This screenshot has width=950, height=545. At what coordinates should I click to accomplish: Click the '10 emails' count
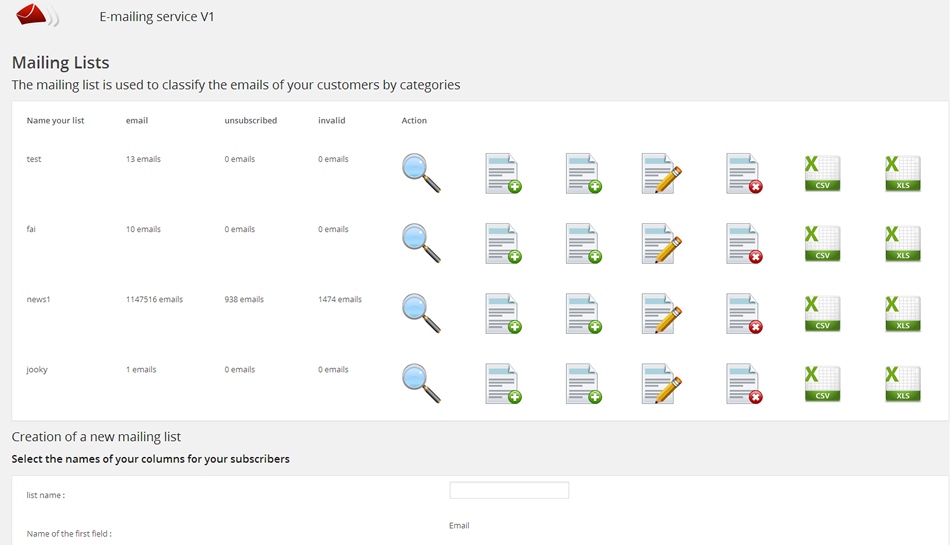click(x=143, y=230)
